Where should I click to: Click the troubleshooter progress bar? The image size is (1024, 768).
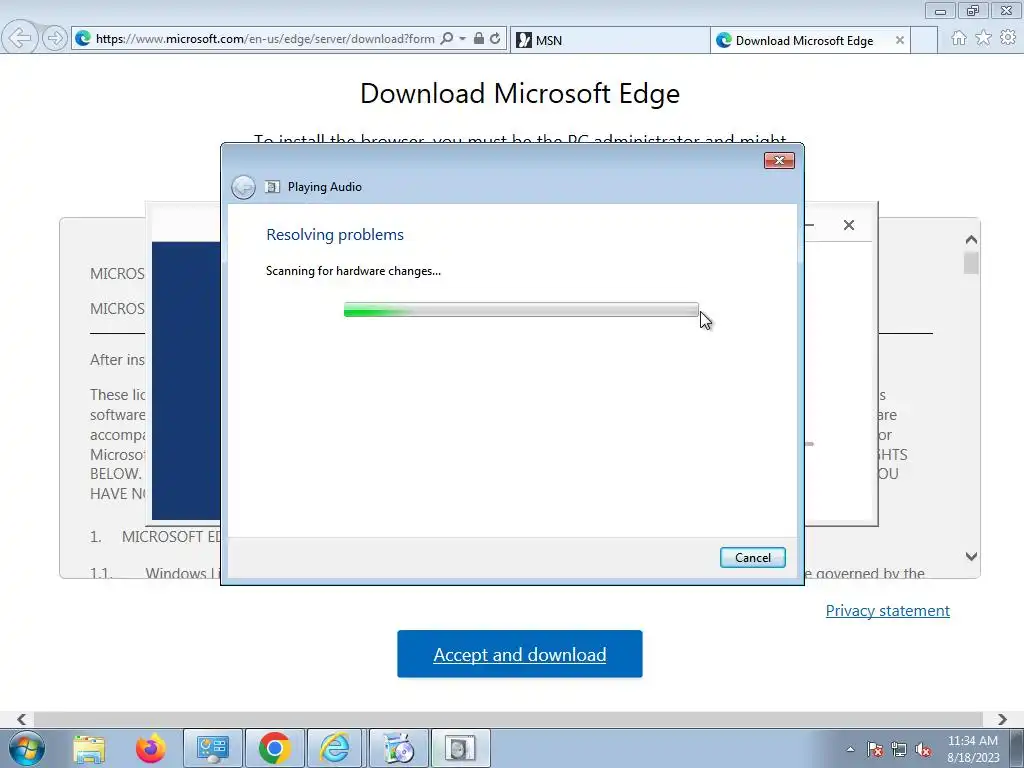pos(521,310)
